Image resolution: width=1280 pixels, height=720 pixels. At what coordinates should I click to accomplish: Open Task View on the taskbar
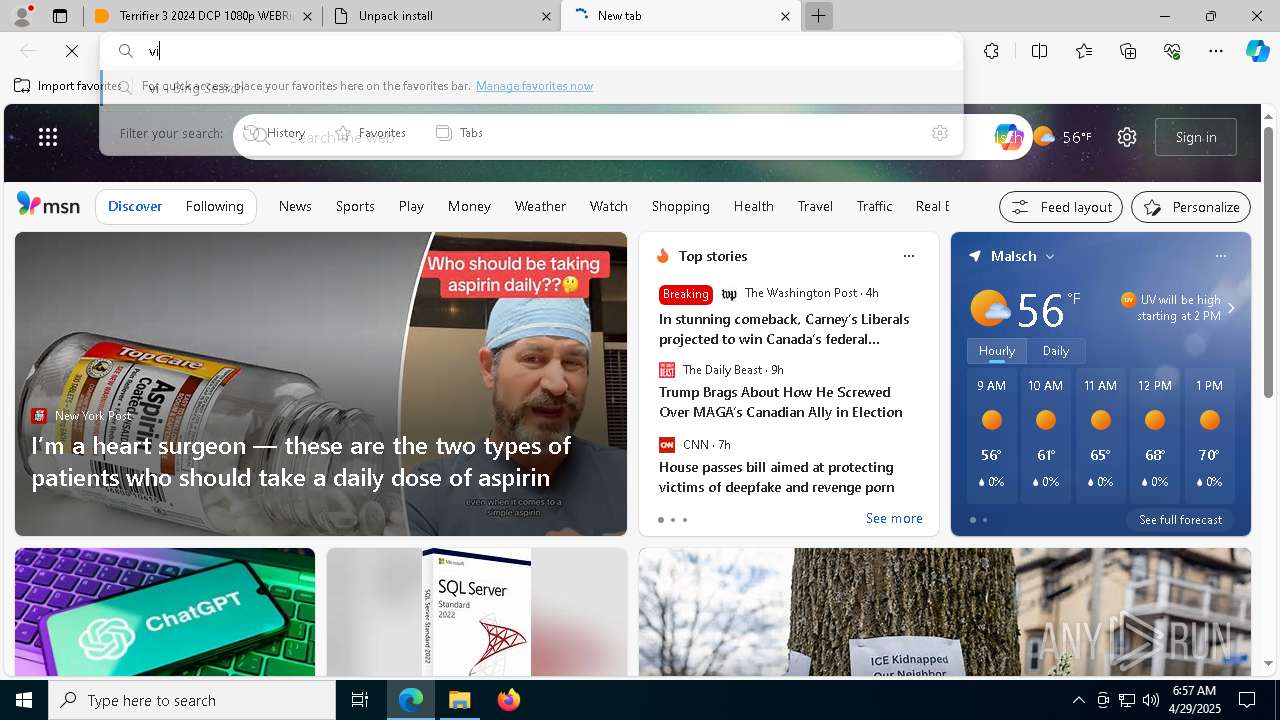point(360,700)
